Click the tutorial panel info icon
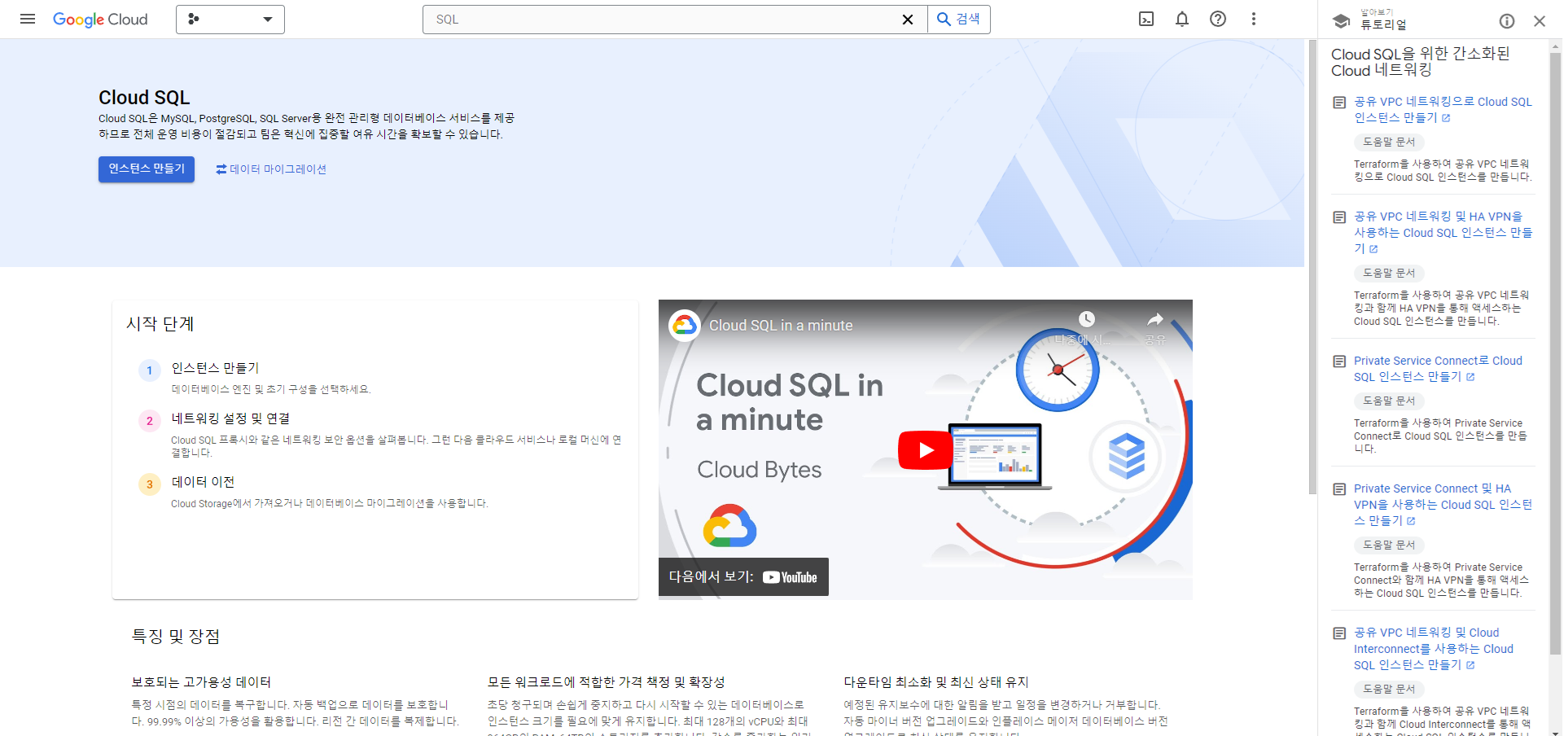The width and height of the screenshot is (1568, 736). coord(1507,21)
